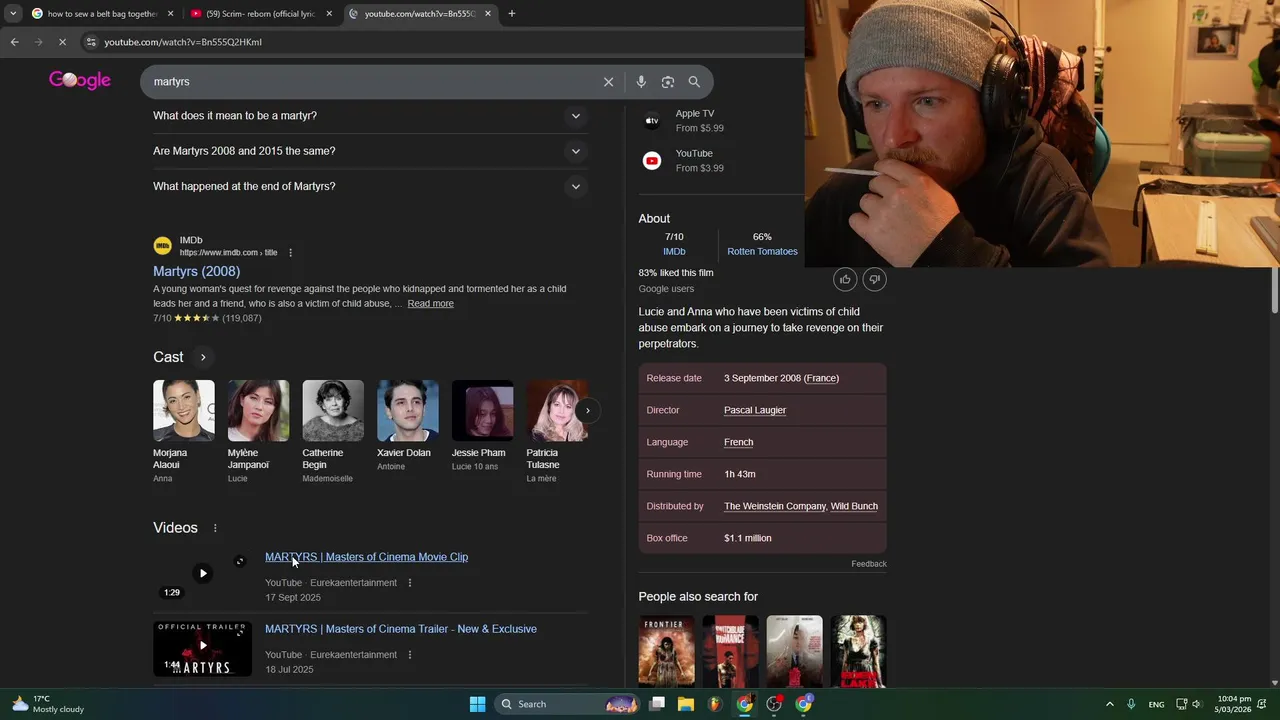Open 'Masters of Cinema Trailer - New & Exclusive' link
Viewport: 1280px width, 720px height.
(401, 629)
